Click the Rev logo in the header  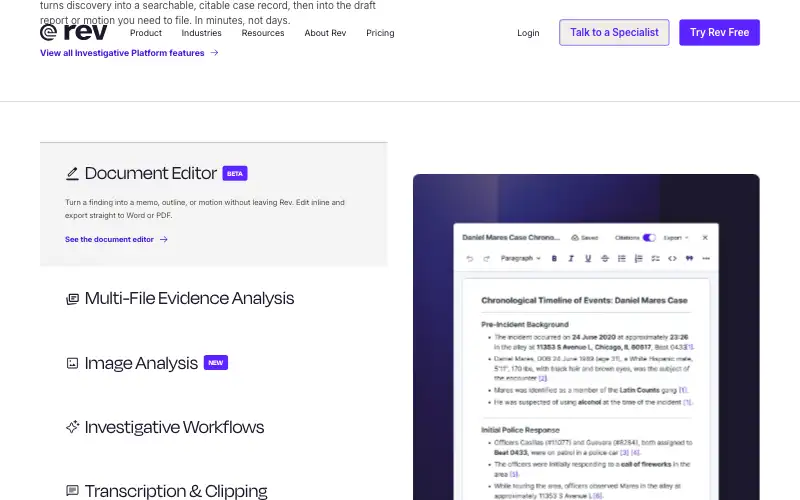[x=73, y=32]
